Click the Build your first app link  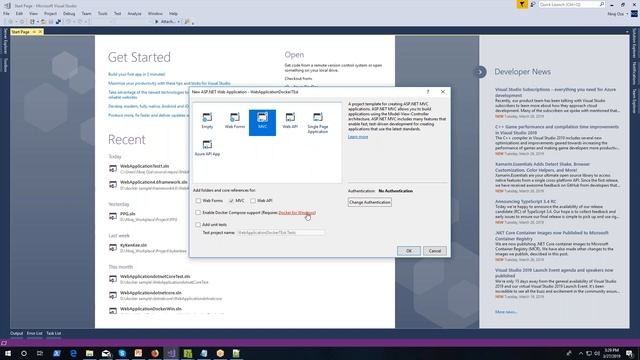[137, 74]
